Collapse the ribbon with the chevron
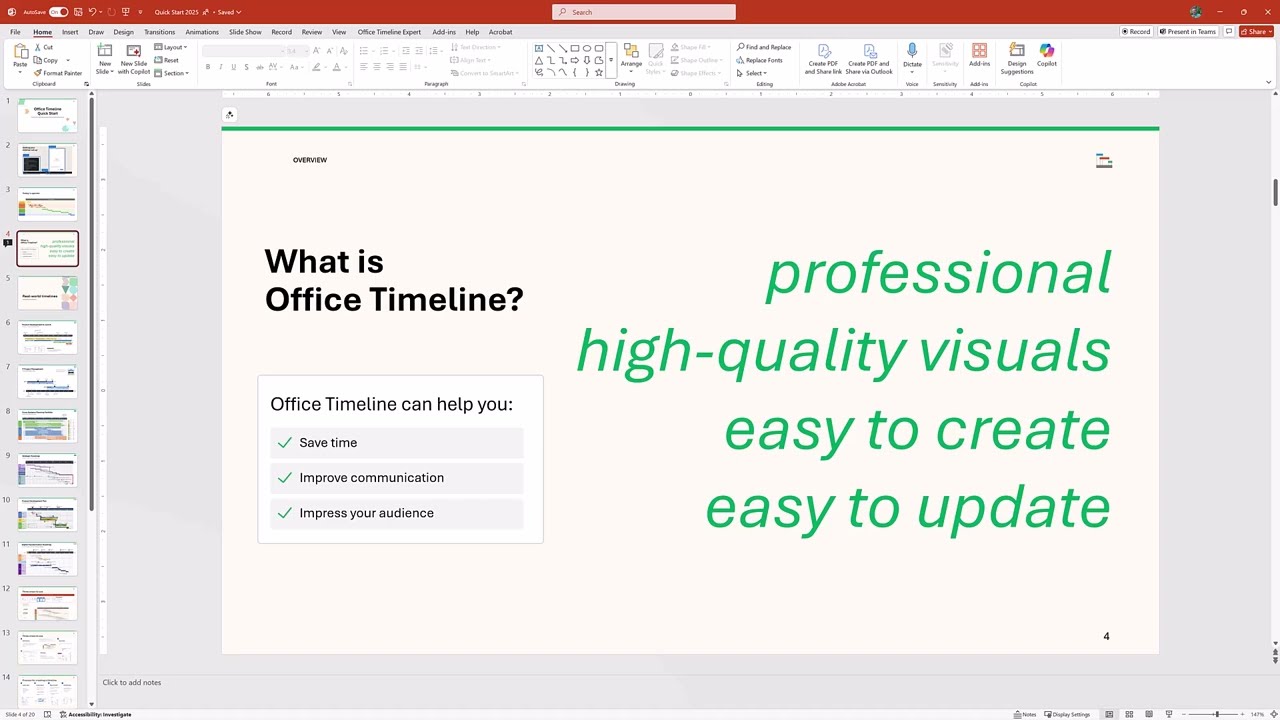This screenshot has height=720, width=1280. coord(1269,83)
